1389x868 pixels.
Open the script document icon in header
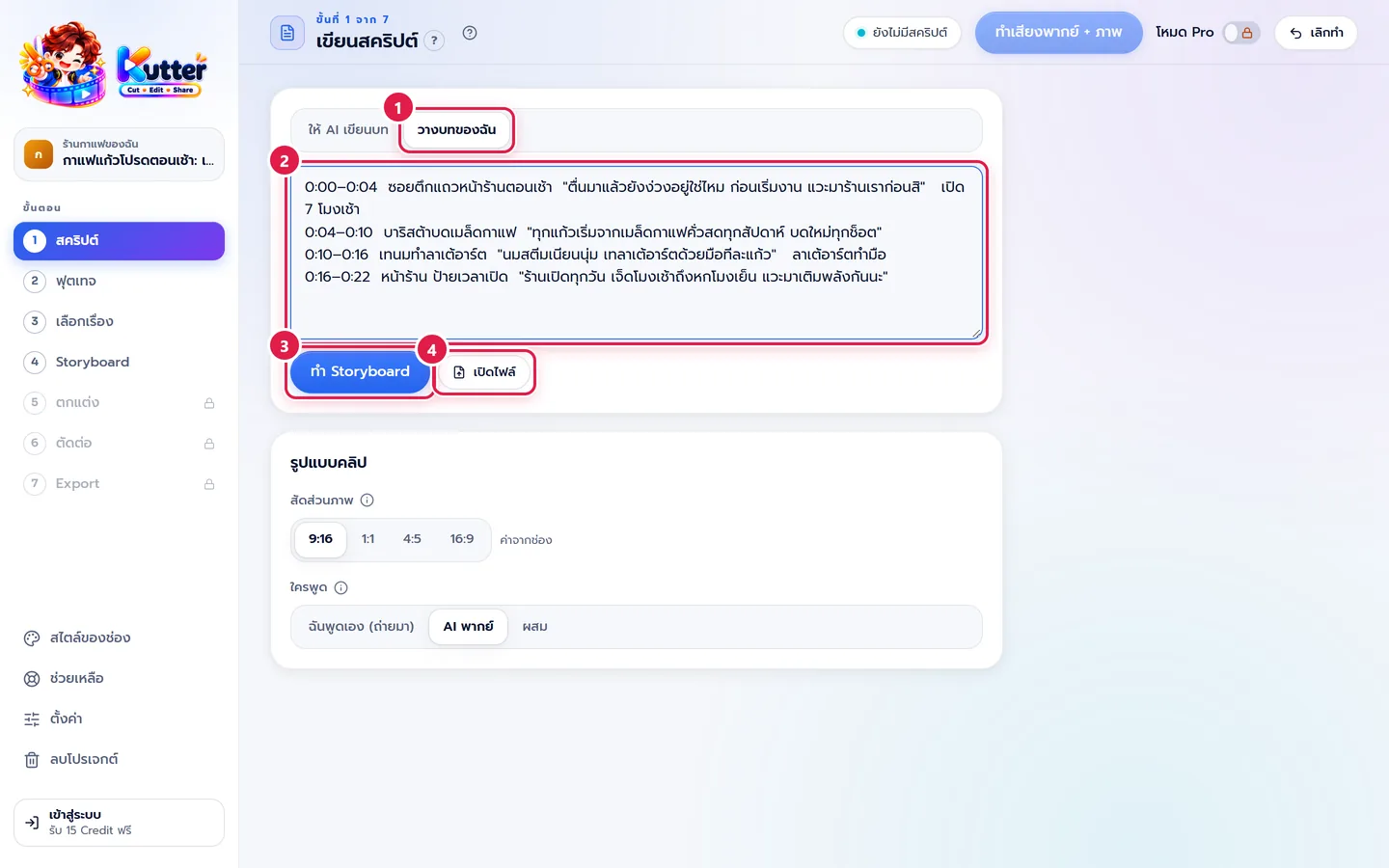(x=287, y=33)
